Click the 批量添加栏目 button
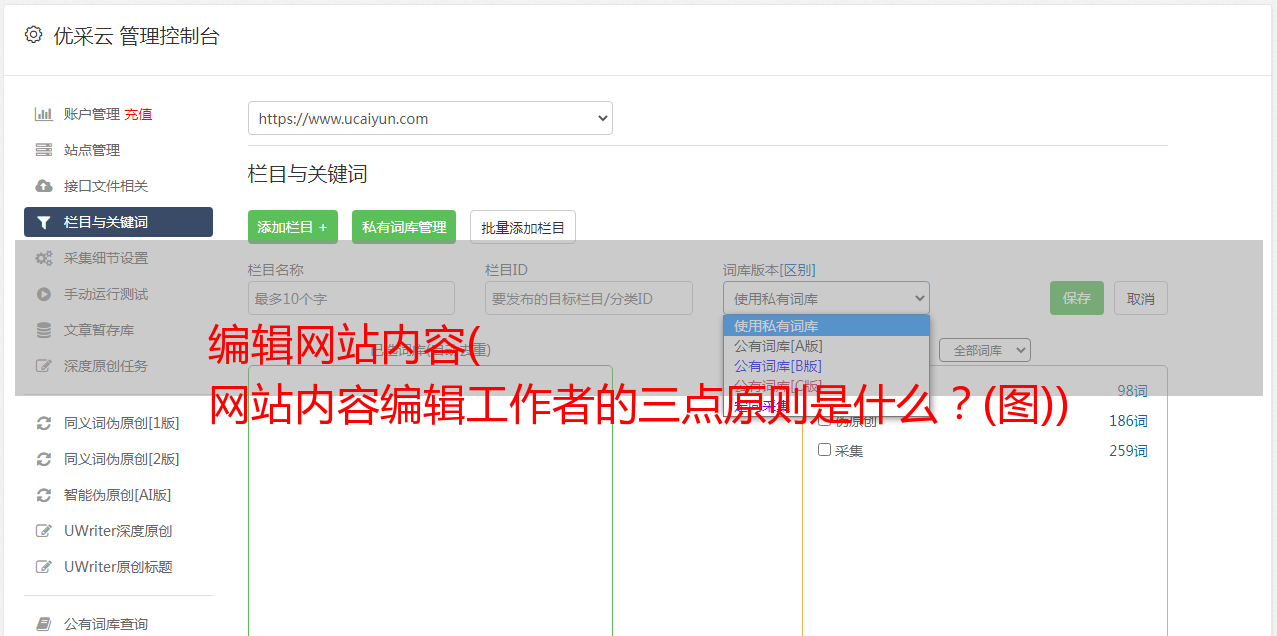This screenshot has height=636, width=1277. pos(523,227)
